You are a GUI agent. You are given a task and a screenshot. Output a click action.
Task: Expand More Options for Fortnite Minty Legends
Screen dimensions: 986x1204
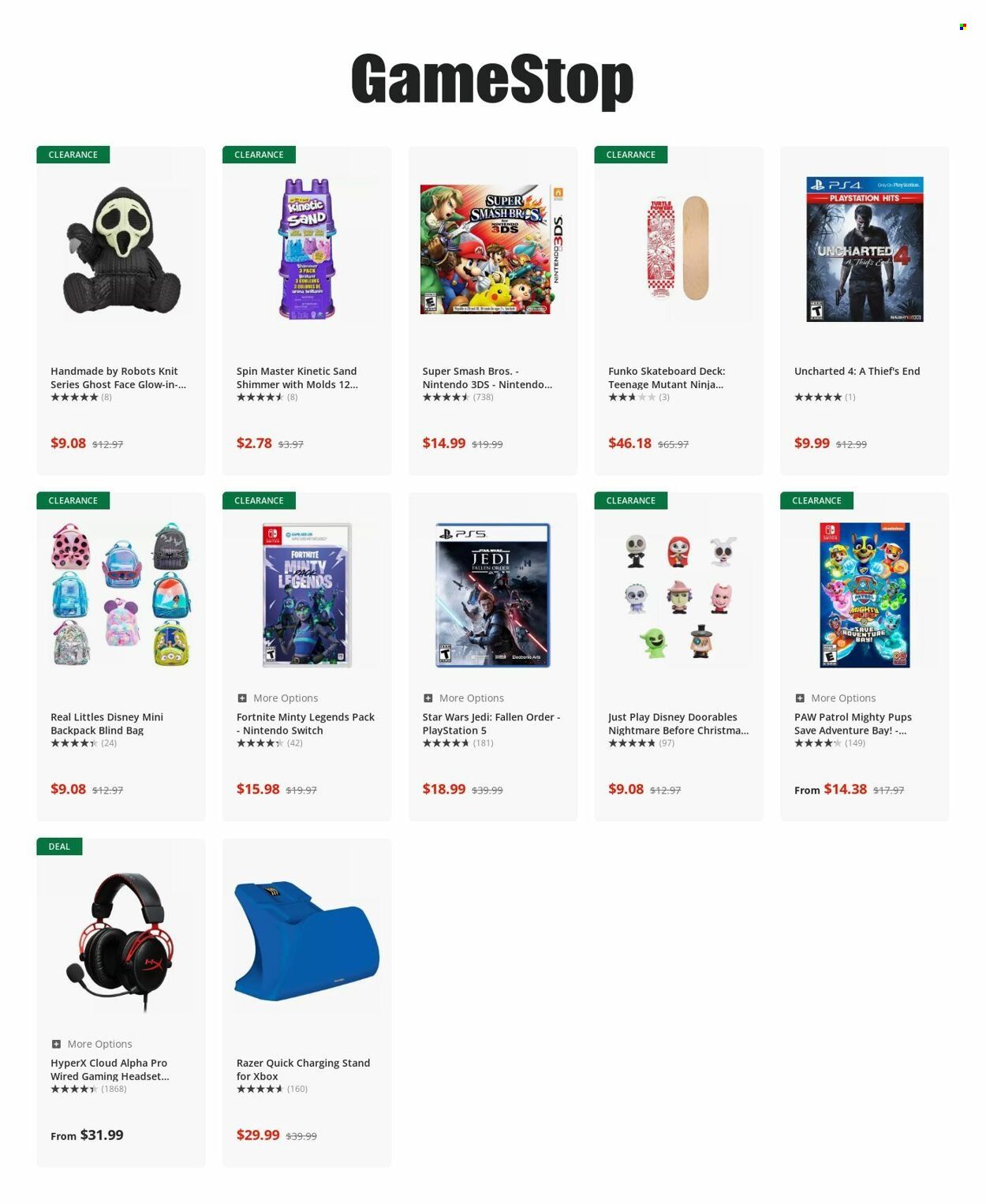[x=278, y=698]
